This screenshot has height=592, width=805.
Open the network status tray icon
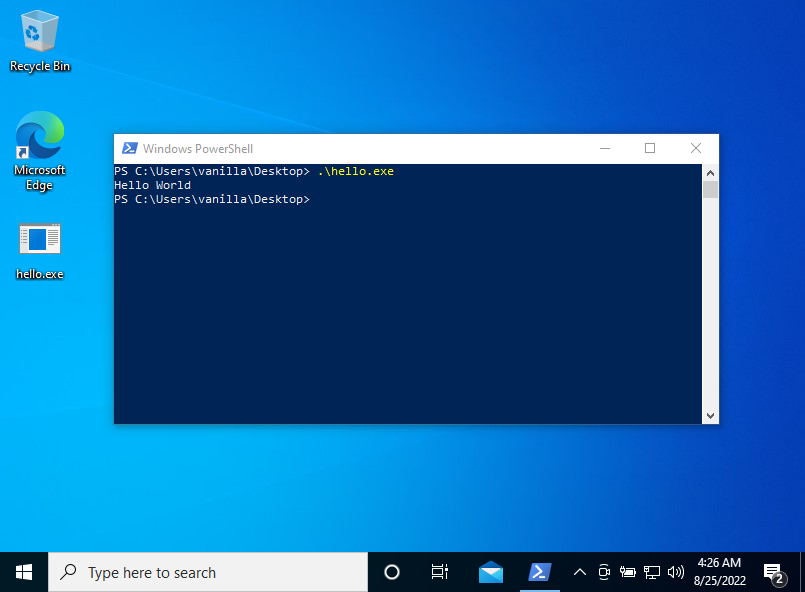tap(652, 572)
